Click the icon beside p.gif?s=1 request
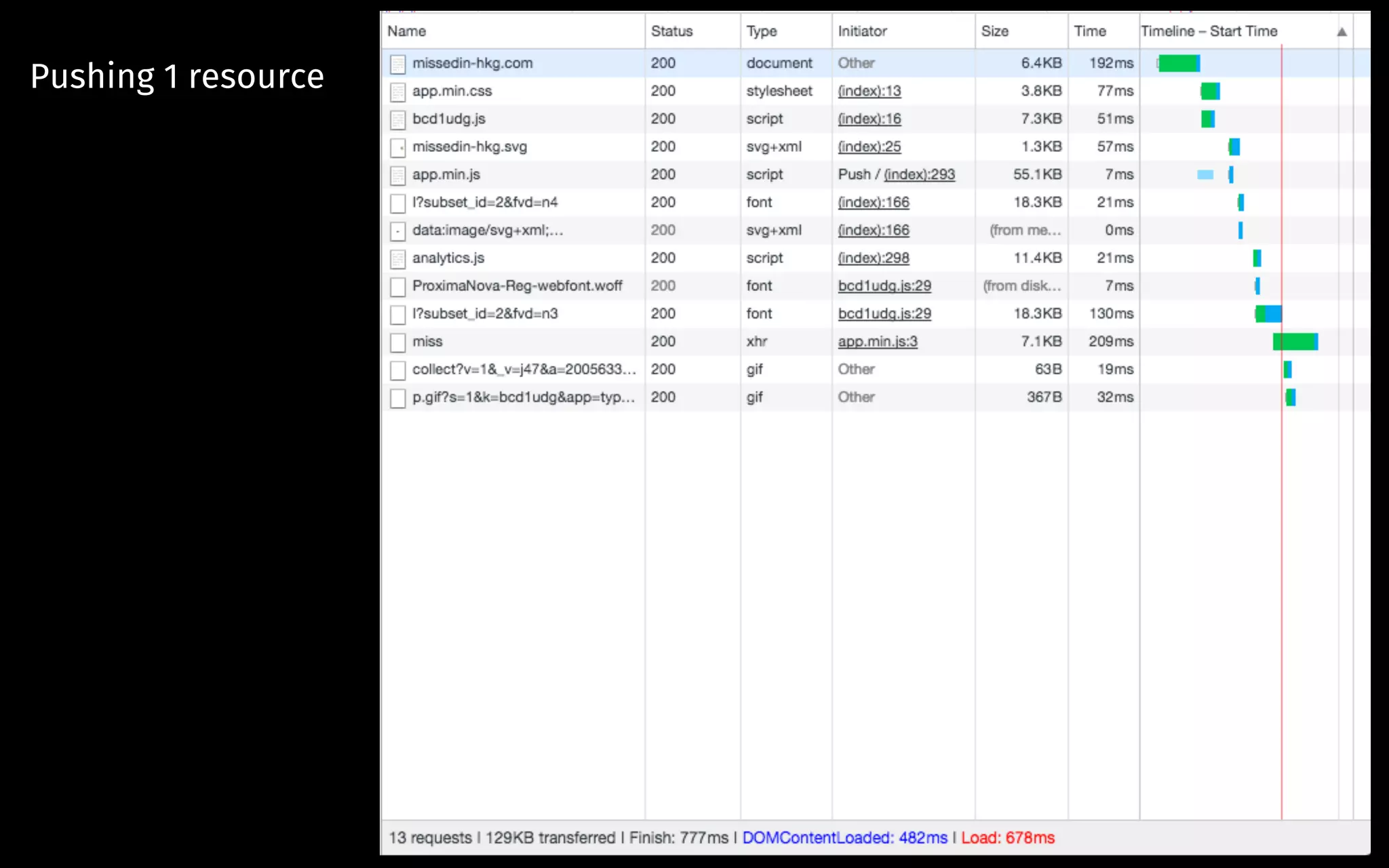 (397, 397)
